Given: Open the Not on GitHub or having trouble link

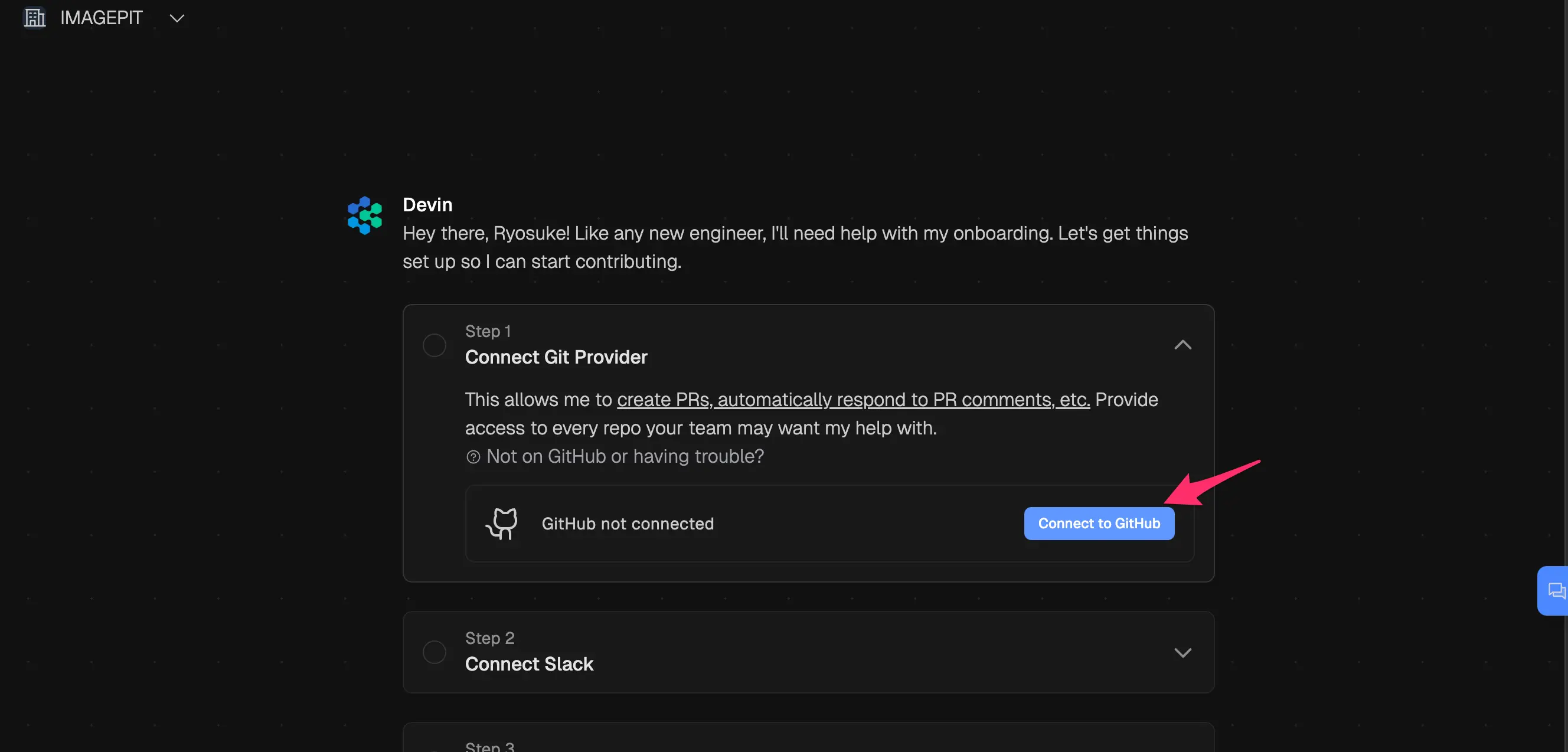Looking at the screenshot, I should tap(625, 456).
